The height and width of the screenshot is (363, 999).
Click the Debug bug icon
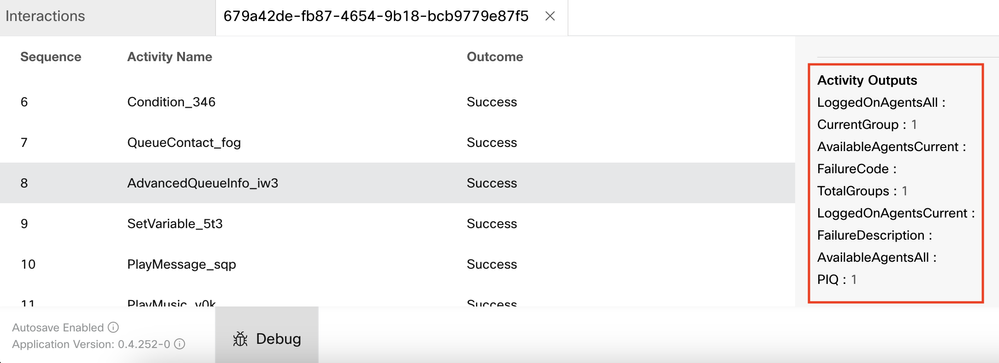(240, 339)
